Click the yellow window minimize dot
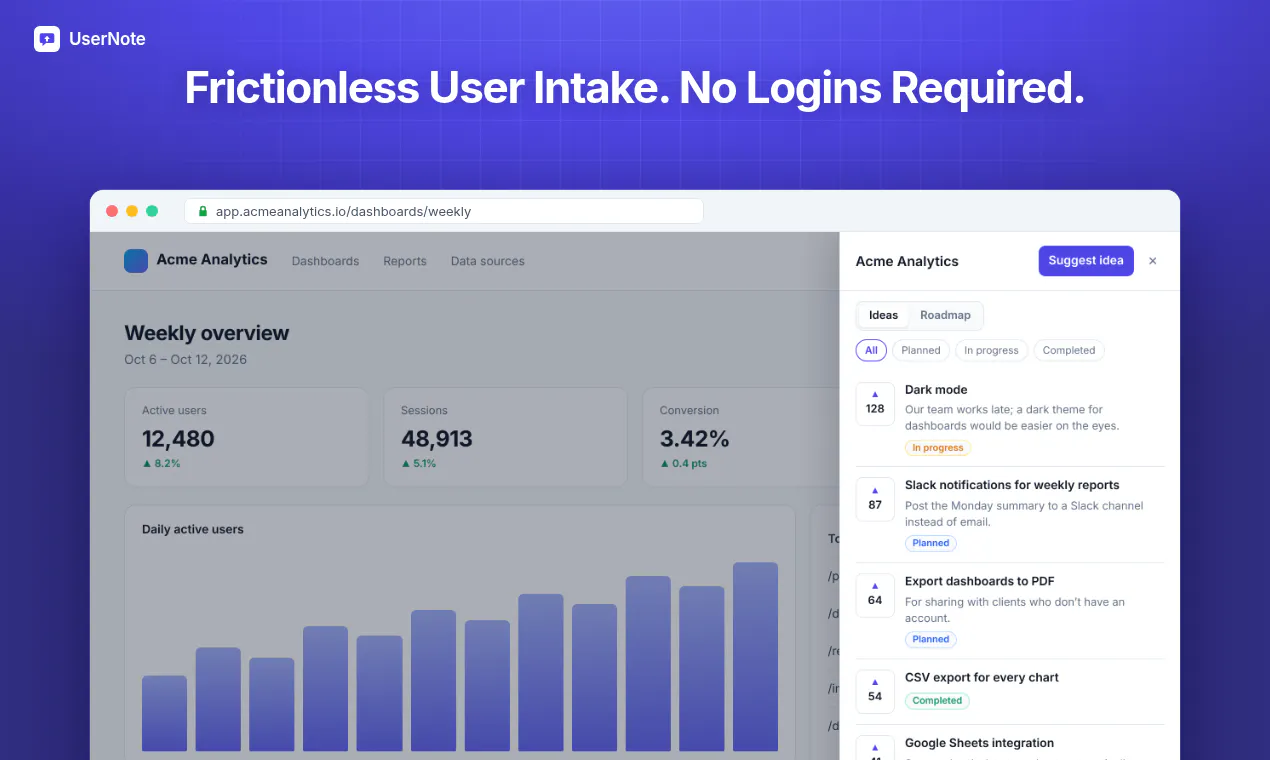Viewport: 1270px width, 760px height. point(132,211)
